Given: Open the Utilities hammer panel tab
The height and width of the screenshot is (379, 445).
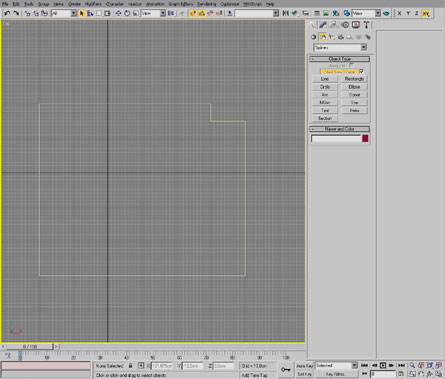Looking at the screenshot, I should pyautogui.click(x=366, y=25).
